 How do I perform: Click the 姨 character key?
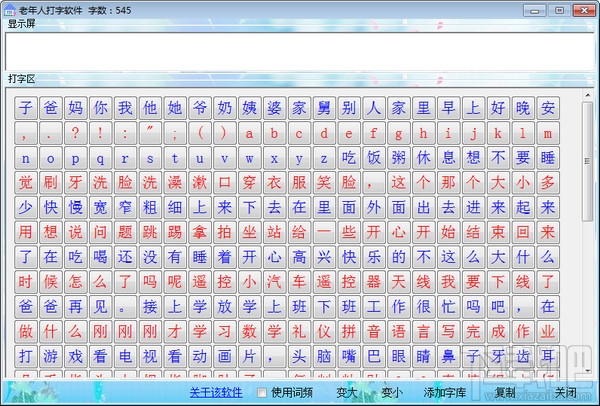(249, 108)
